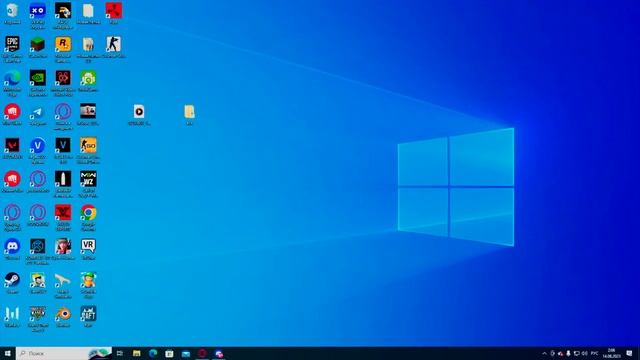Screen dimensions: 640x360
Task: Open the white vertical bars shortcut
Action: tap(12, 314)
